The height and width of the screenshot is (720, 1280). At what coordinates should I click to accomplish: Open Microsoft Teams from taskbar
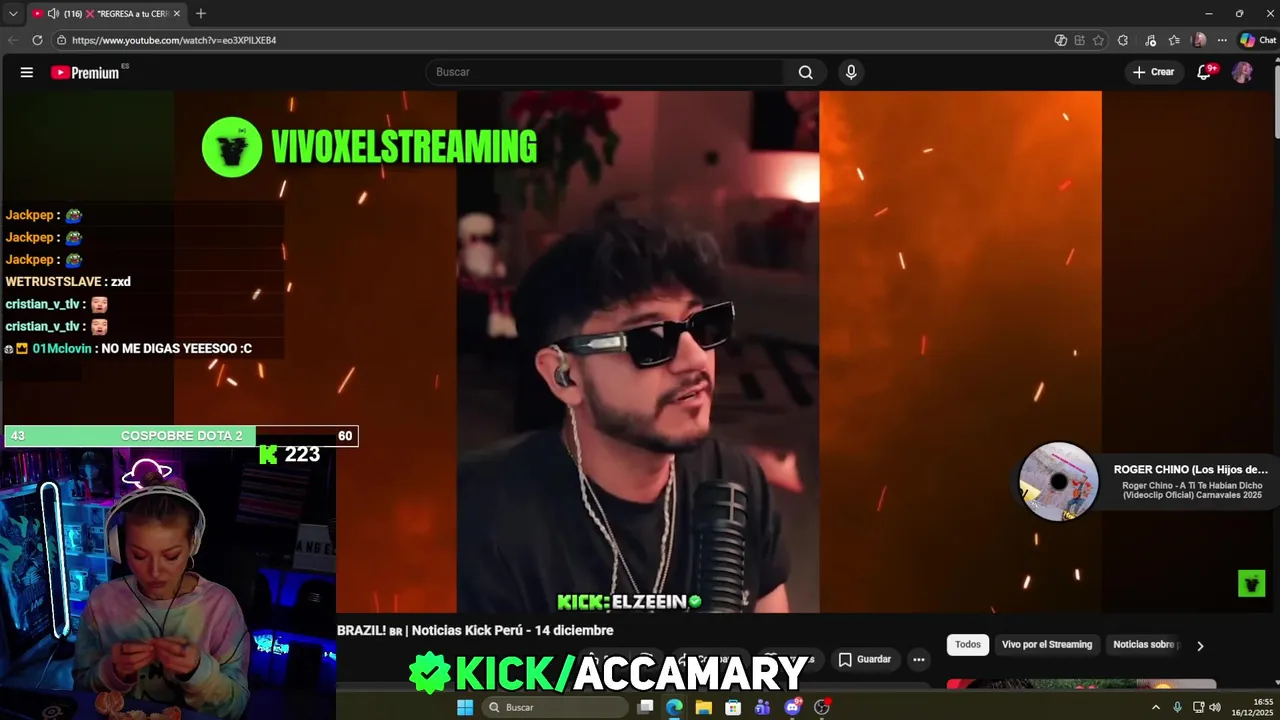763,707
